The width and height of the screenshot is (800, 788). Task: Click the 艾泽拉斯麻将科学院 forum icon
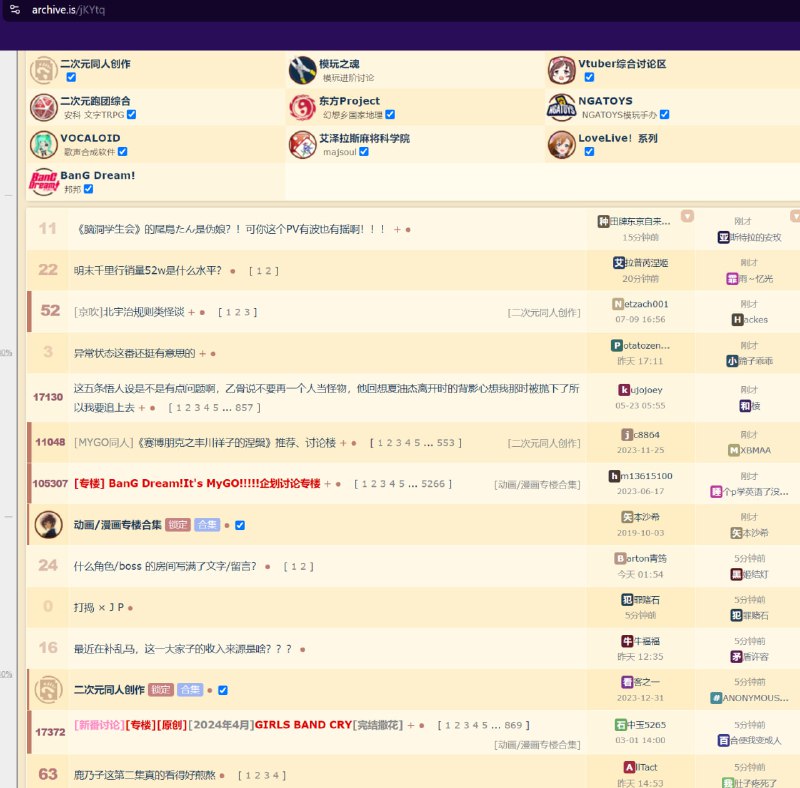pyautogui.click(x=303, y=145)
